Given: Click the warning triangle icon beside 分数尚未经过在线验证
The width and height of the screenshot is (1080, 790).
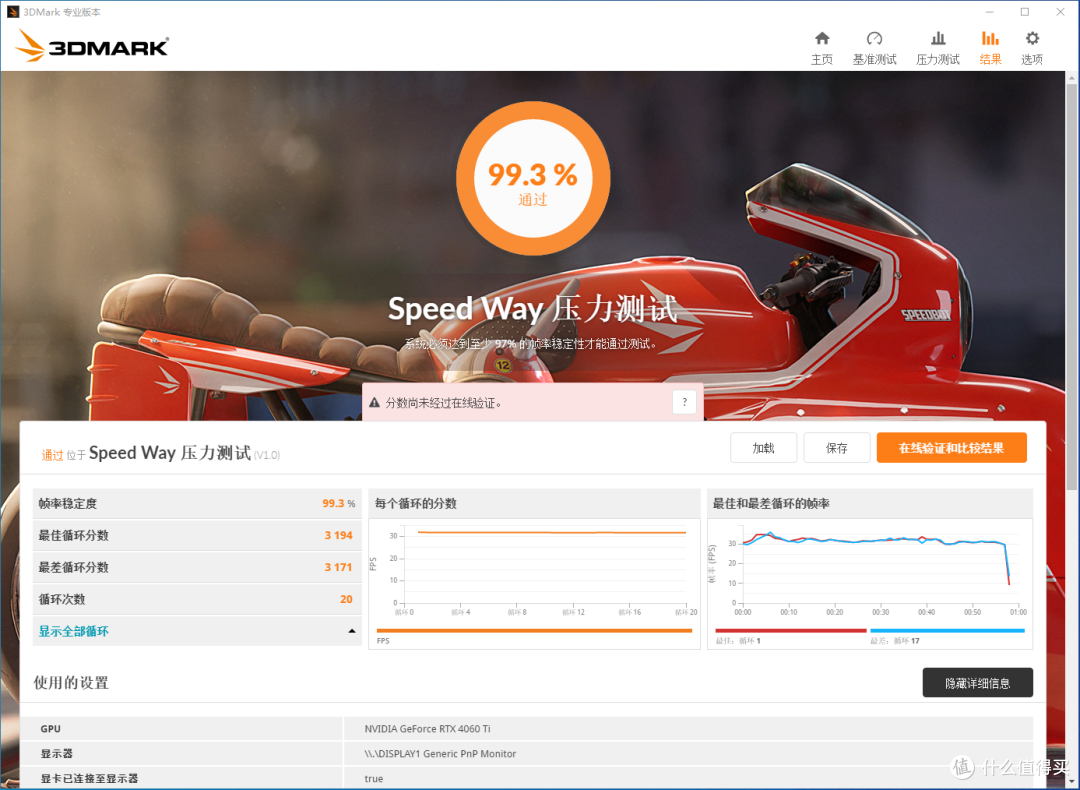Looking at the screenshot, I should [x=375, y=403].
